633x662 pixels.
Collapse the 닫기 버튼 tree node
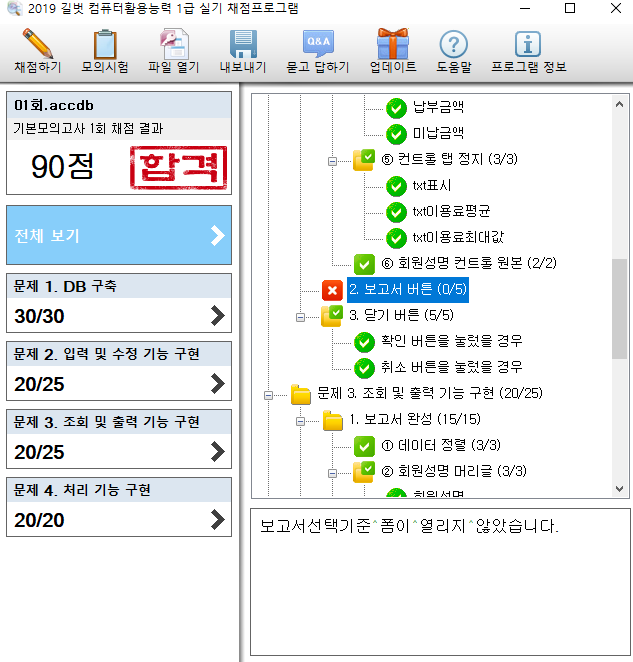(x=301, y=316)
